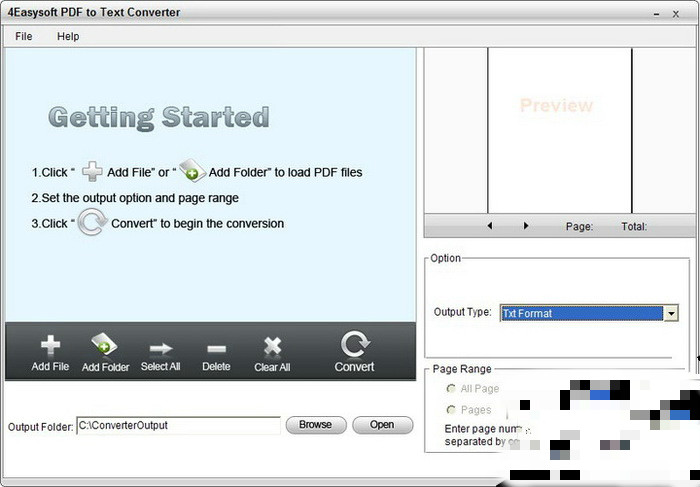The width and height of the screenshot is (700, 487).
Task: Minimize the converter window
Action: pyautogui.click(x=656, y=14)
